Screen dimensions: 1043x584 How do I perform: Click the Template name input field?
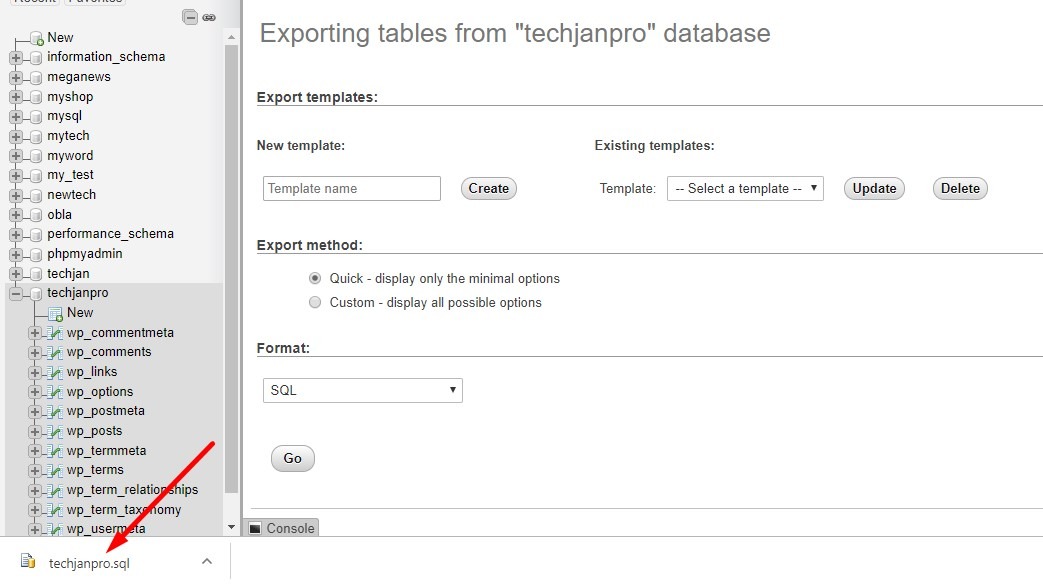pos(351,188)
